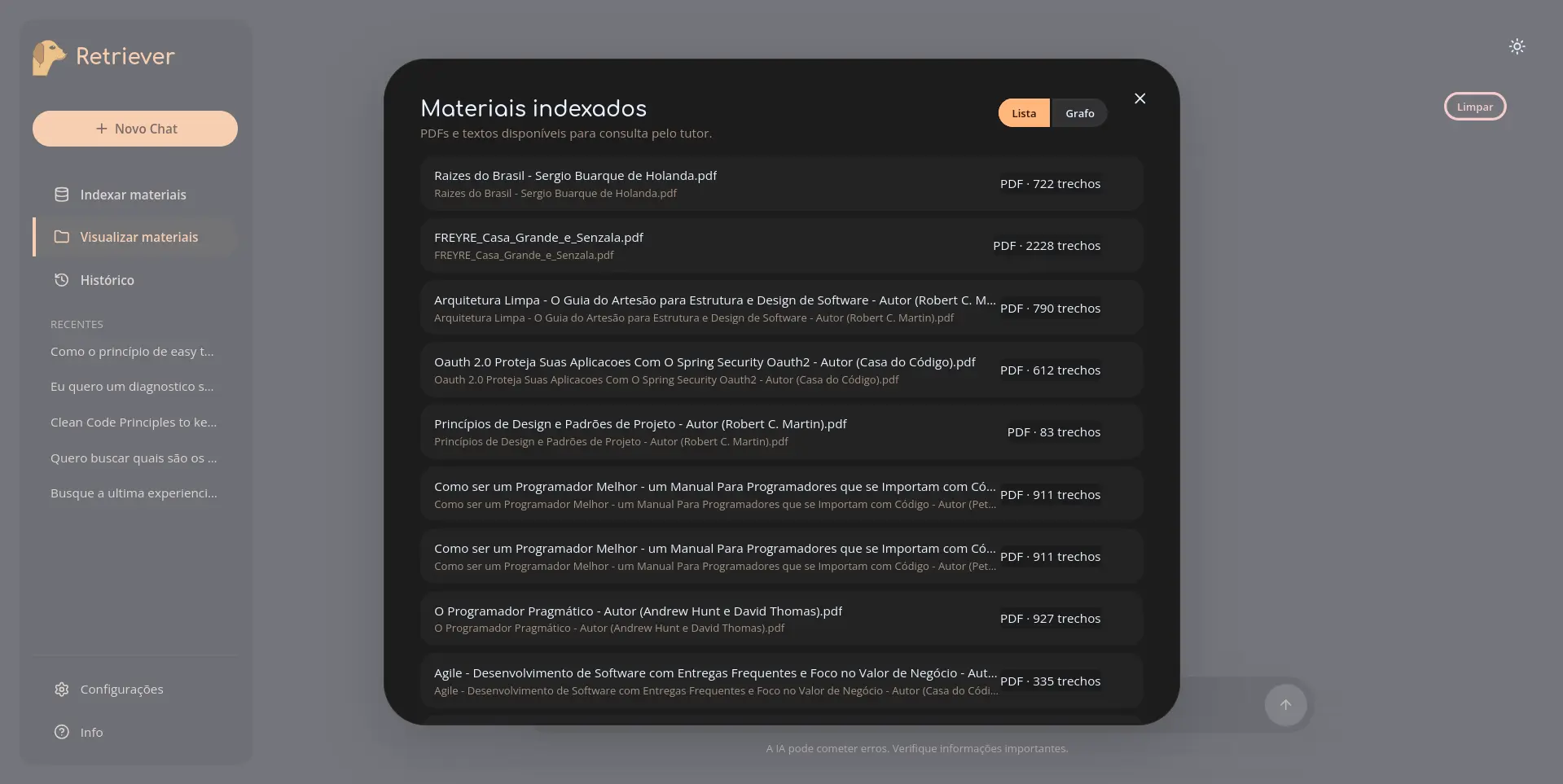Click the Limpar button
1563x784 pixels.
(1474, 107)
